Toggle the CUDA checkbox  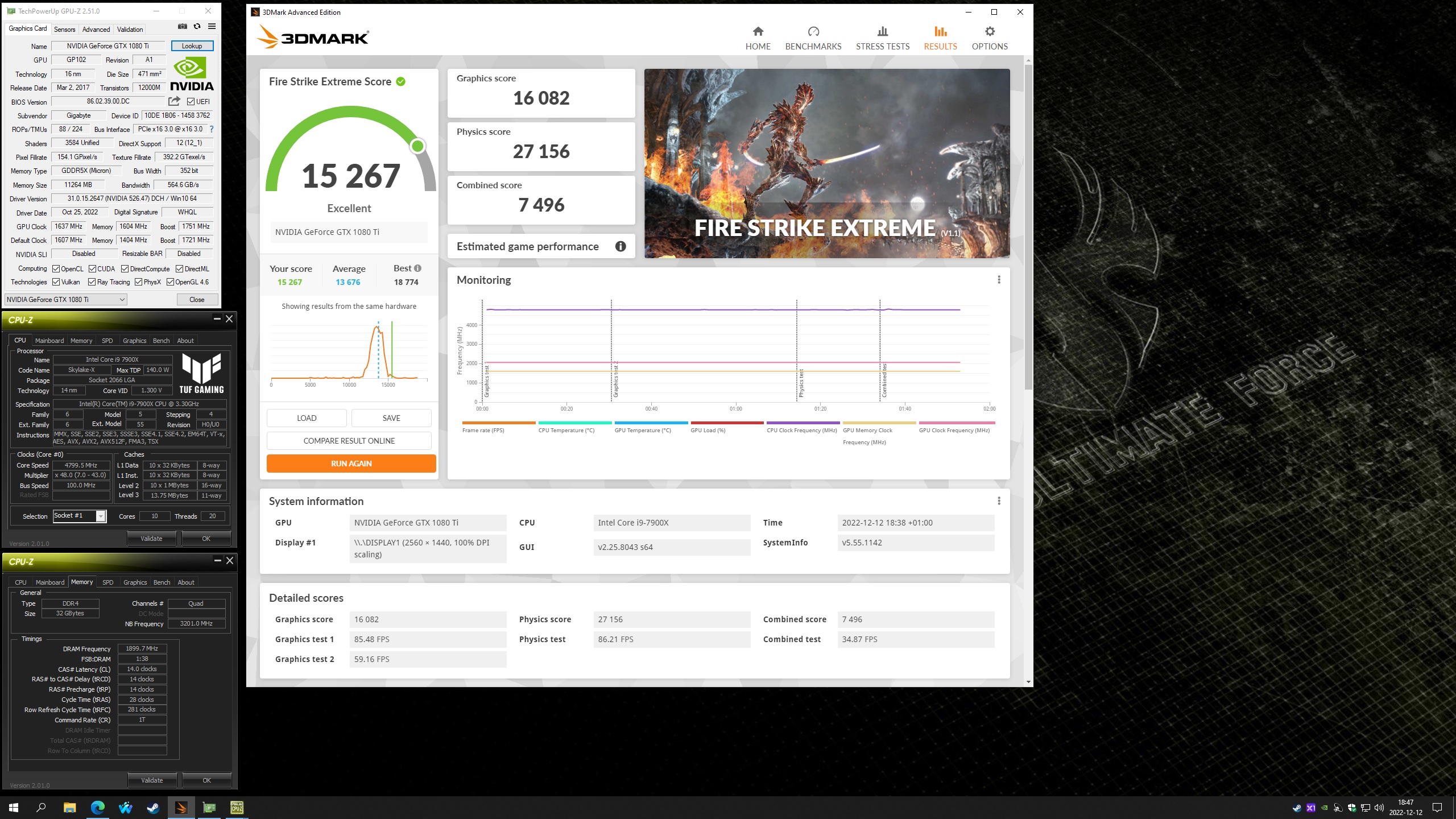point(92,269)
